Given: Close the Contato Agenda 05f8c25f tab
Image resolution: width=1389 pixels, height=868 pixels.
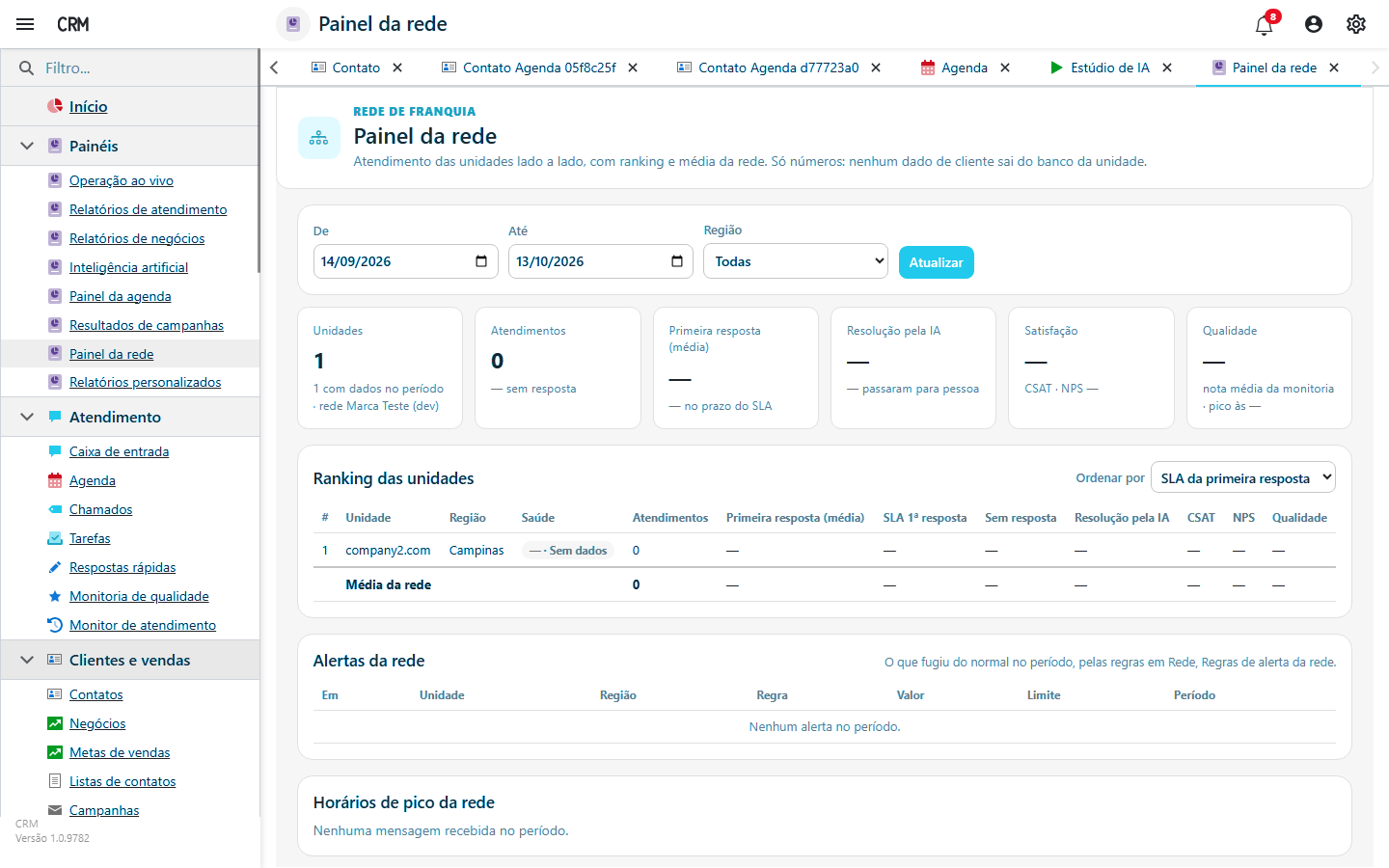Looking at the screenshot, I should pyautogui.click(x=633, y=68).
